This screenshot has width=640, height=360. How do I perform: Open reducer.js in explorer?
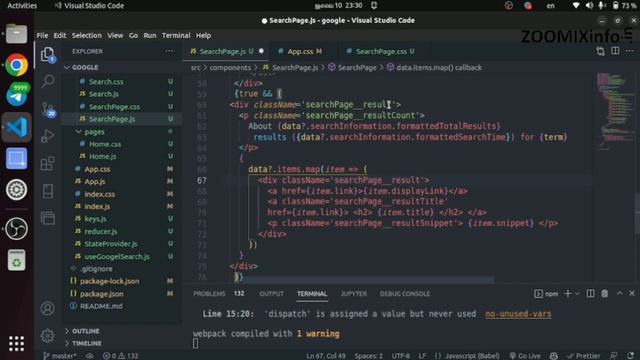[x=101, y=231]
